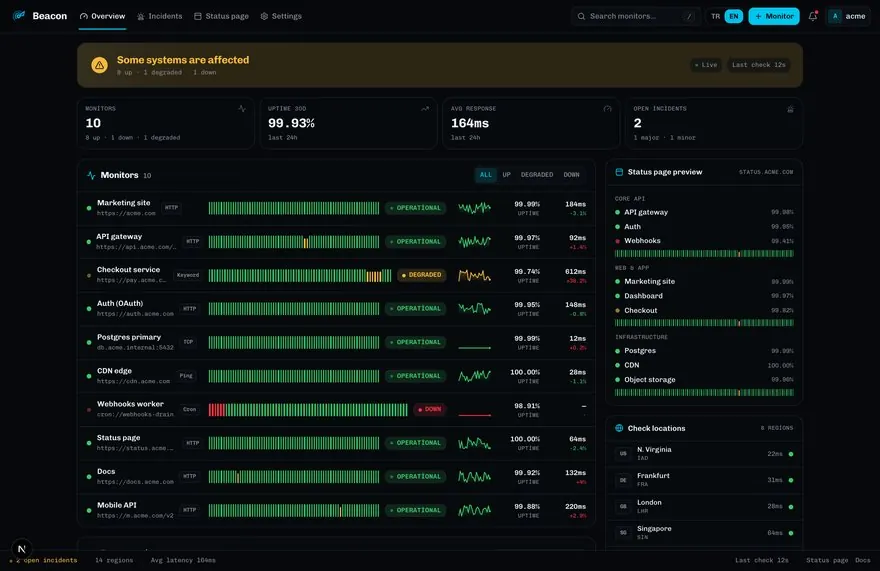Select Webhooks in status preview
This screenshot has width=880, height=571.
coord(704,240)
